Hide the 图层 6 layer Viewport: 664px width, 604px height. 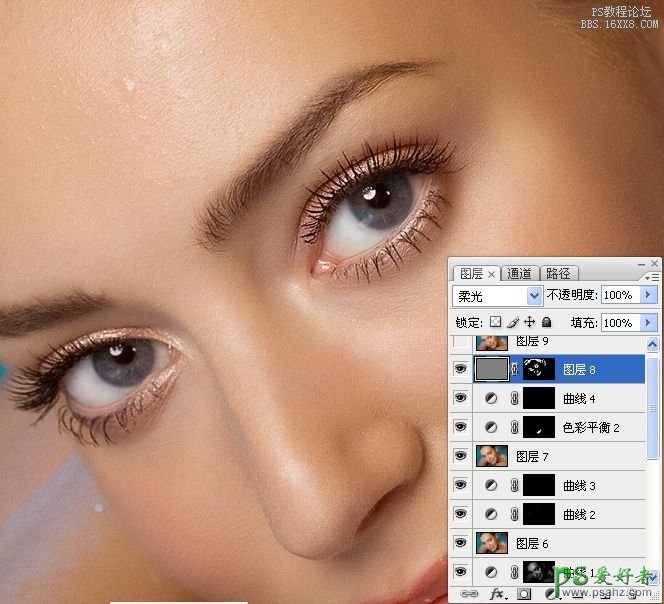pos(460,543)
